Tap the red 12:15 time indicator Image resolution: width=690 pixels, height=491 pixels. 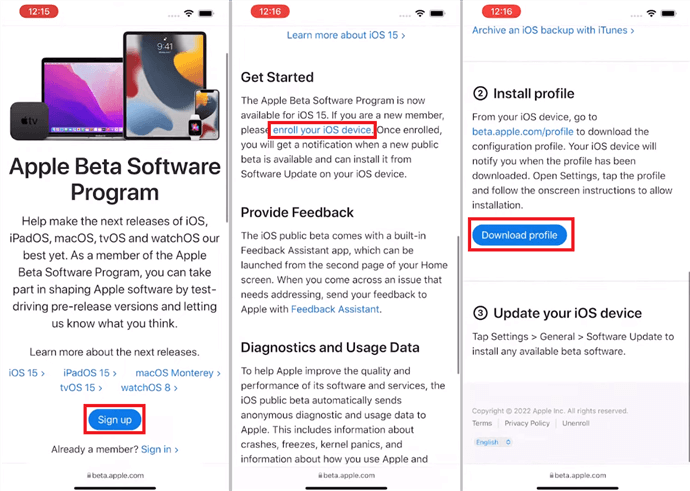click(x=39, y=11)
